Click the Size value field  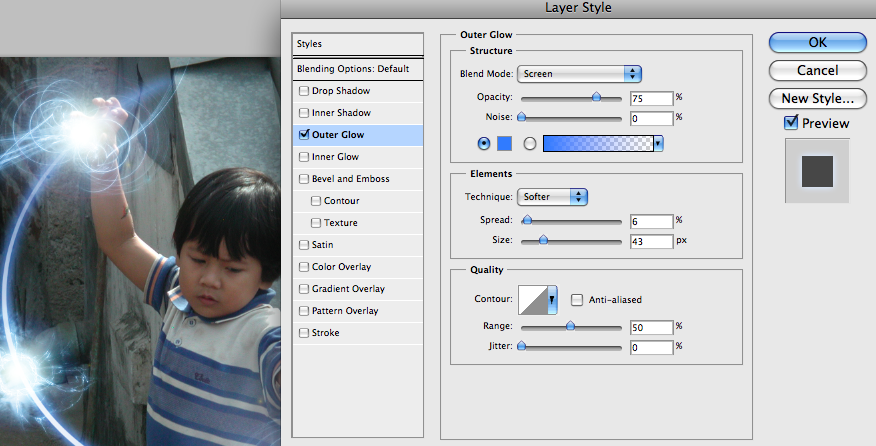(651, 241)
